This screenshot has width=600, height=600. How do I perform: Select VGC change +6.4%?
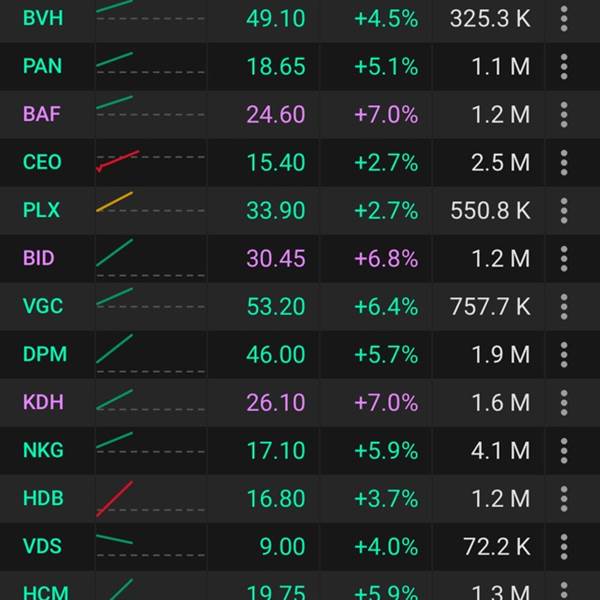pos(386,307)
